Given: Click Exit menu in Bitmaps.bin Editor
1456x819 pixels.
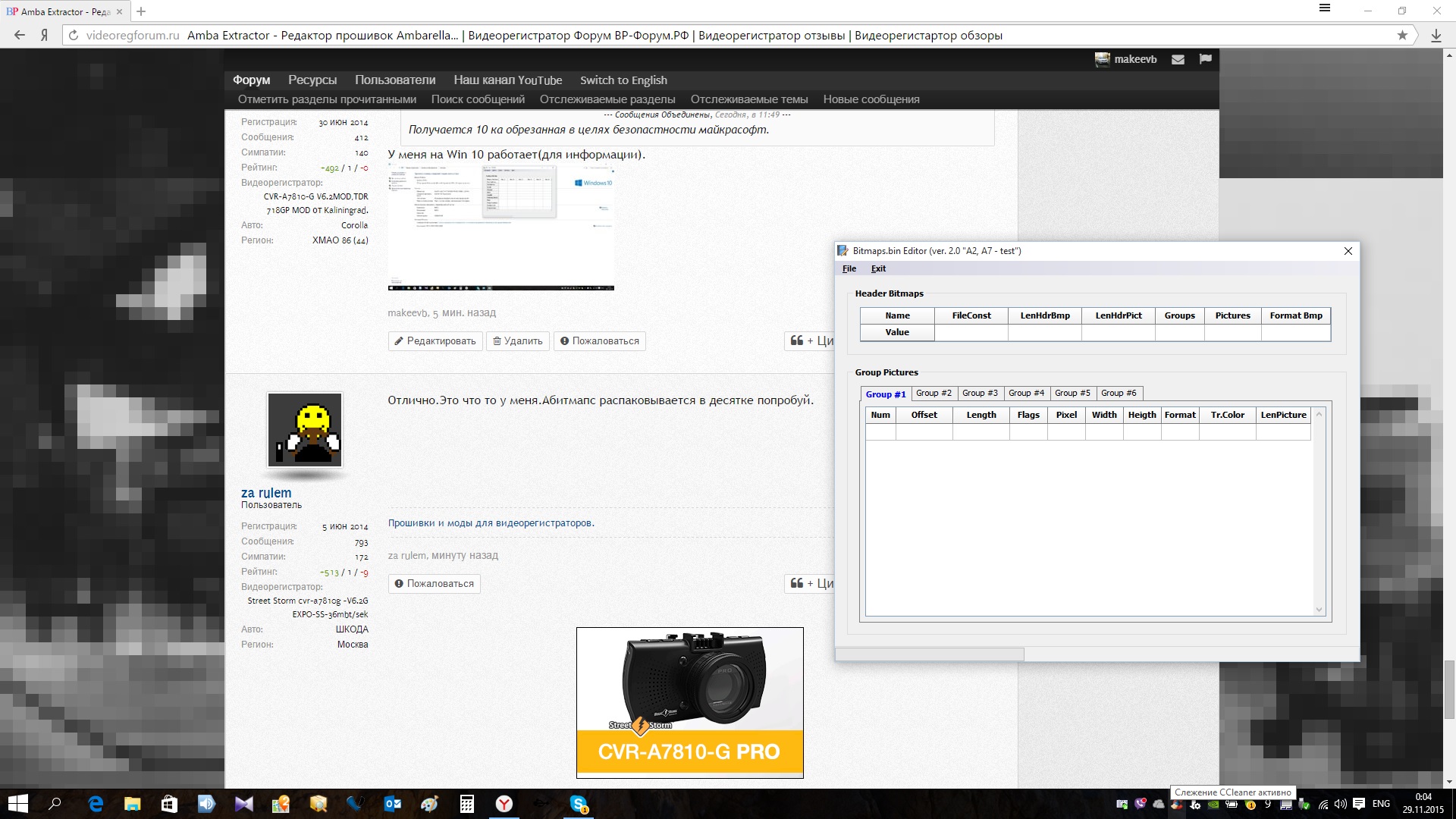Looking at the screenshot, I should (x=878, y=268).
